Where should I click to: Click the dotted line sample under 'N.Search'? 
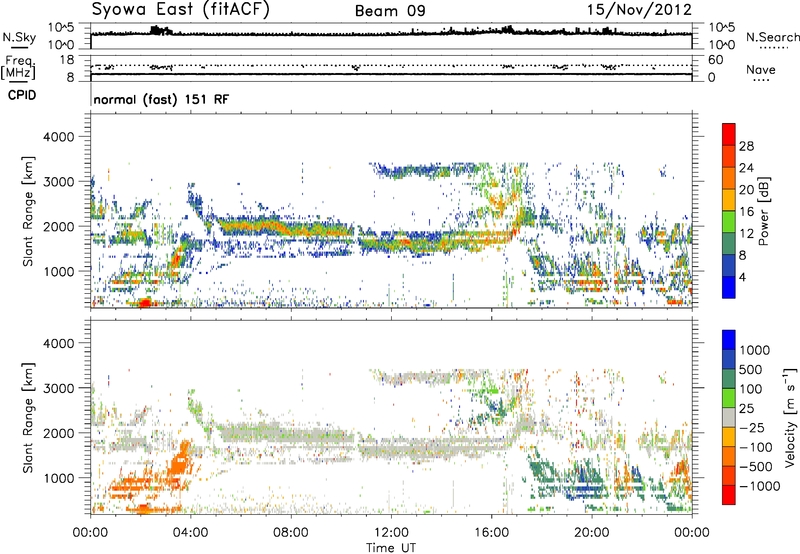click(x=774, y=48)
